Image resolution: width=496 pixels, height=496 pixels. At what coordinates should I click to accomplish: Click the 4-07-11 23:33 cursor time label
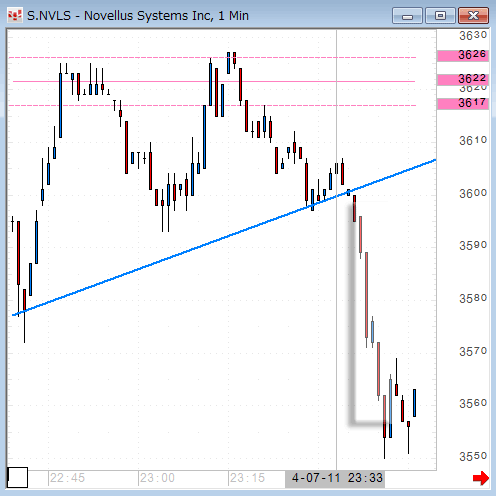pyautogui.click(x=335, y=478)
